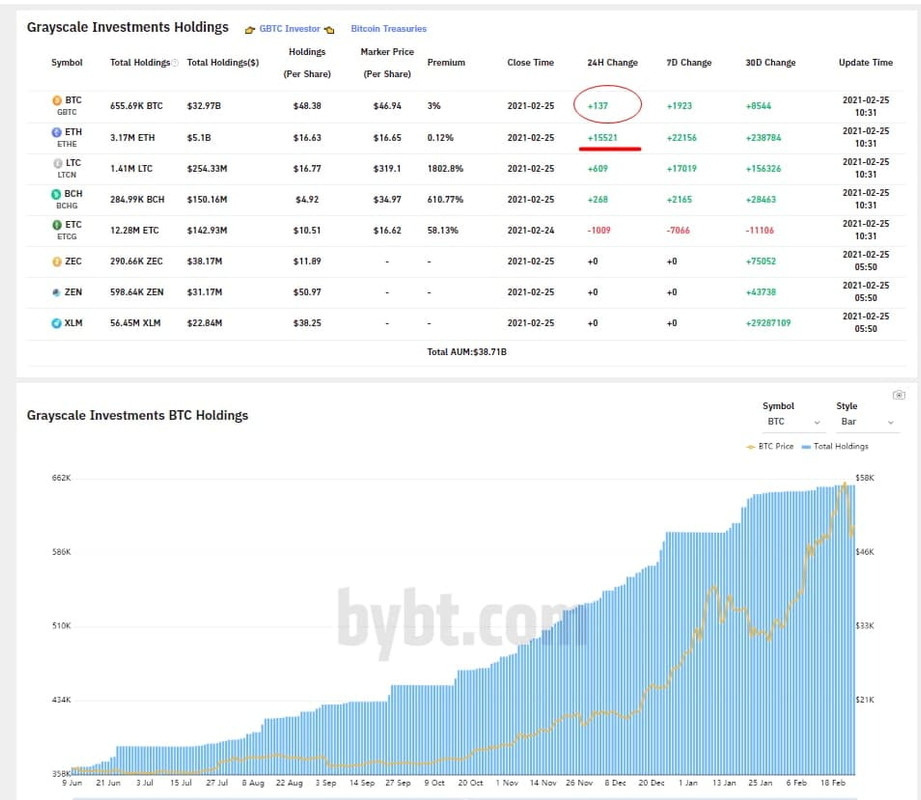Click the $319.1 LTC market price
The height and width of the screenshot is (800, 921).
(387, 169)
